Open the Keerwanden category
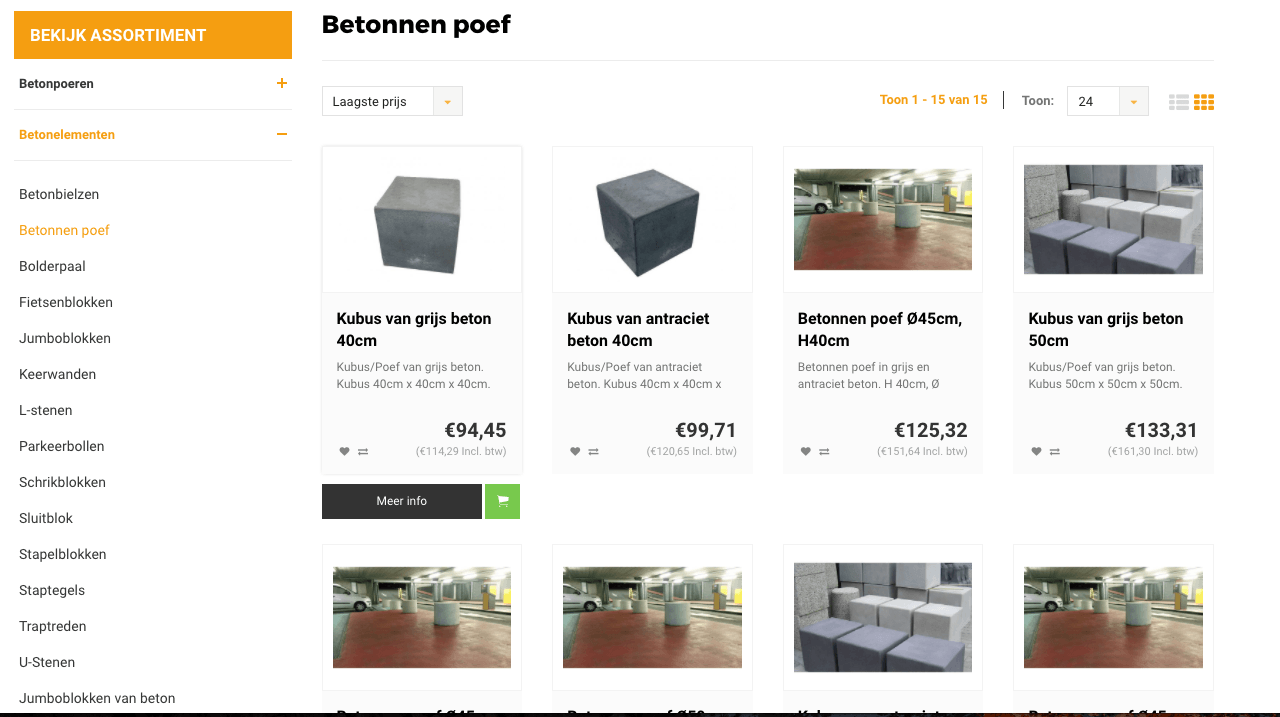 tap(58, 374)
